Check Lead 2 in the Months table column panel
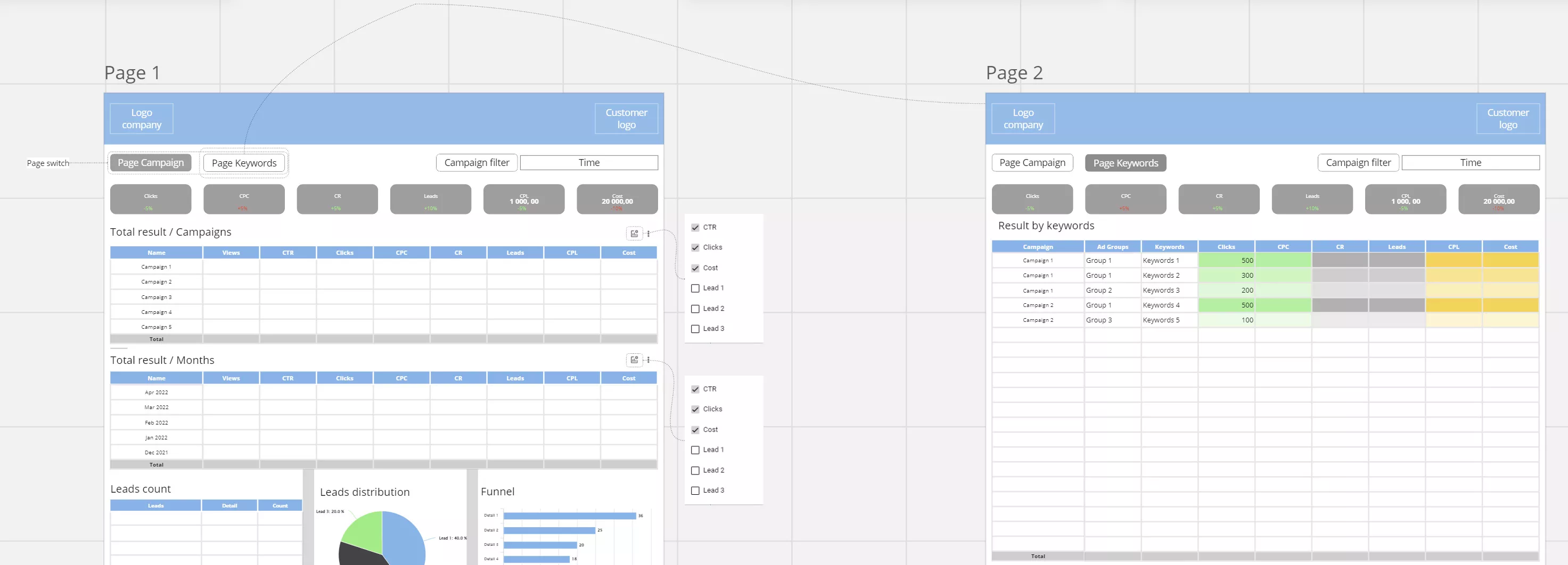 [x=695, y=471]
